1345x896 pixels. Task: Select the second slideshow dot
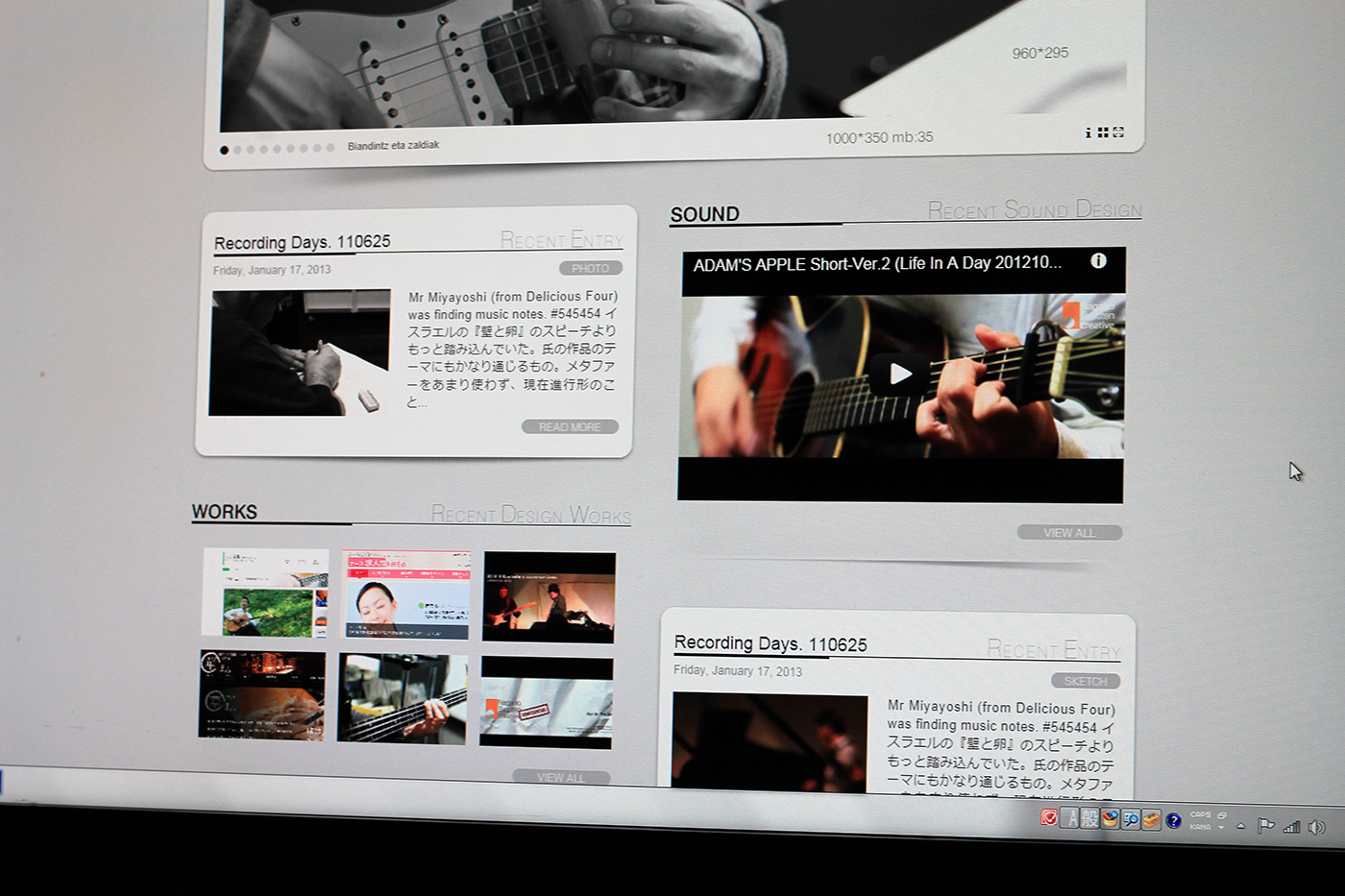pyautogui.click(x=237, y=150)
